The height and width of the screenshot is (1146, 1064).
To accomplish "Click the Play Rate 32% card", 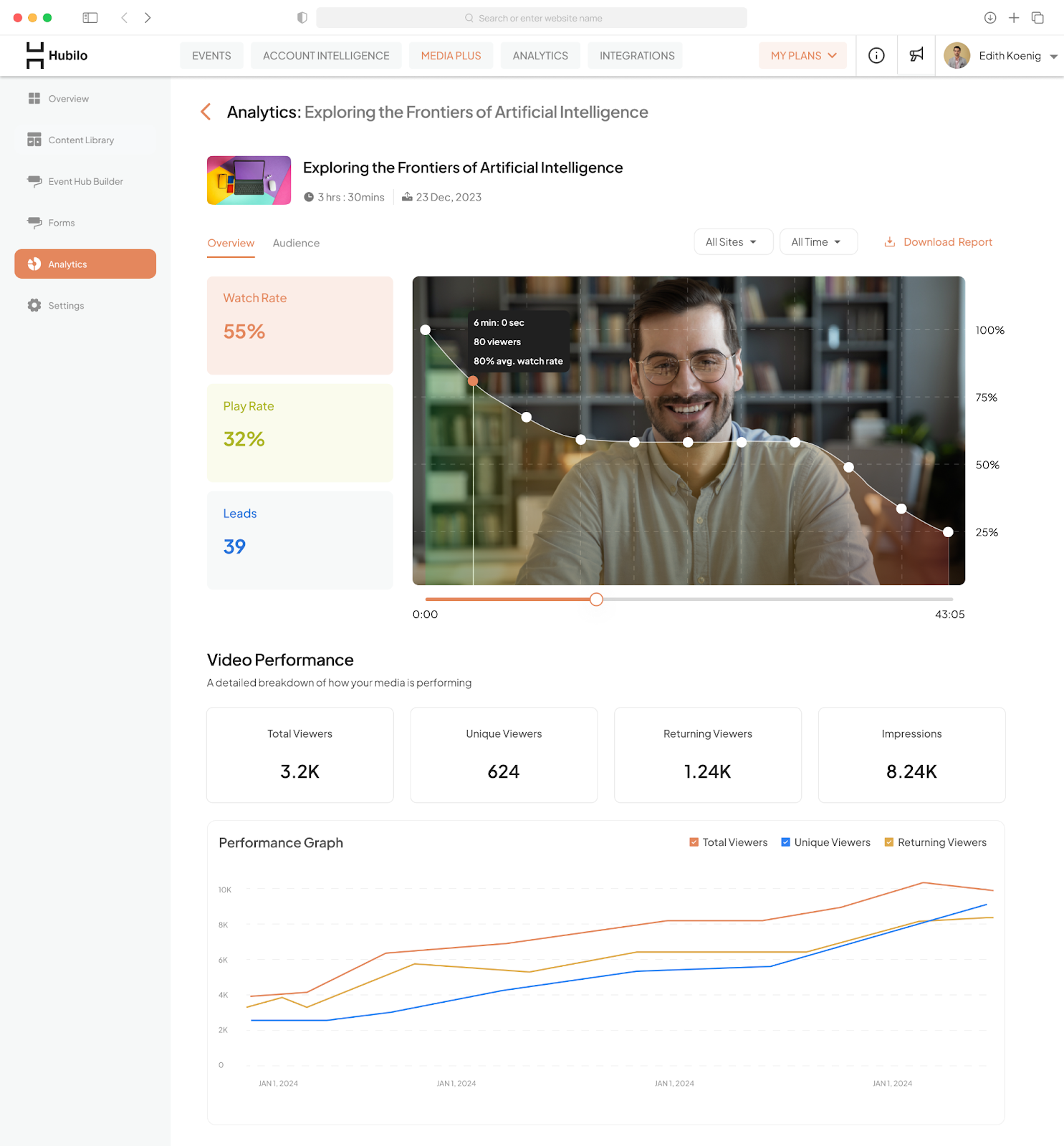I will coord(300,433).
